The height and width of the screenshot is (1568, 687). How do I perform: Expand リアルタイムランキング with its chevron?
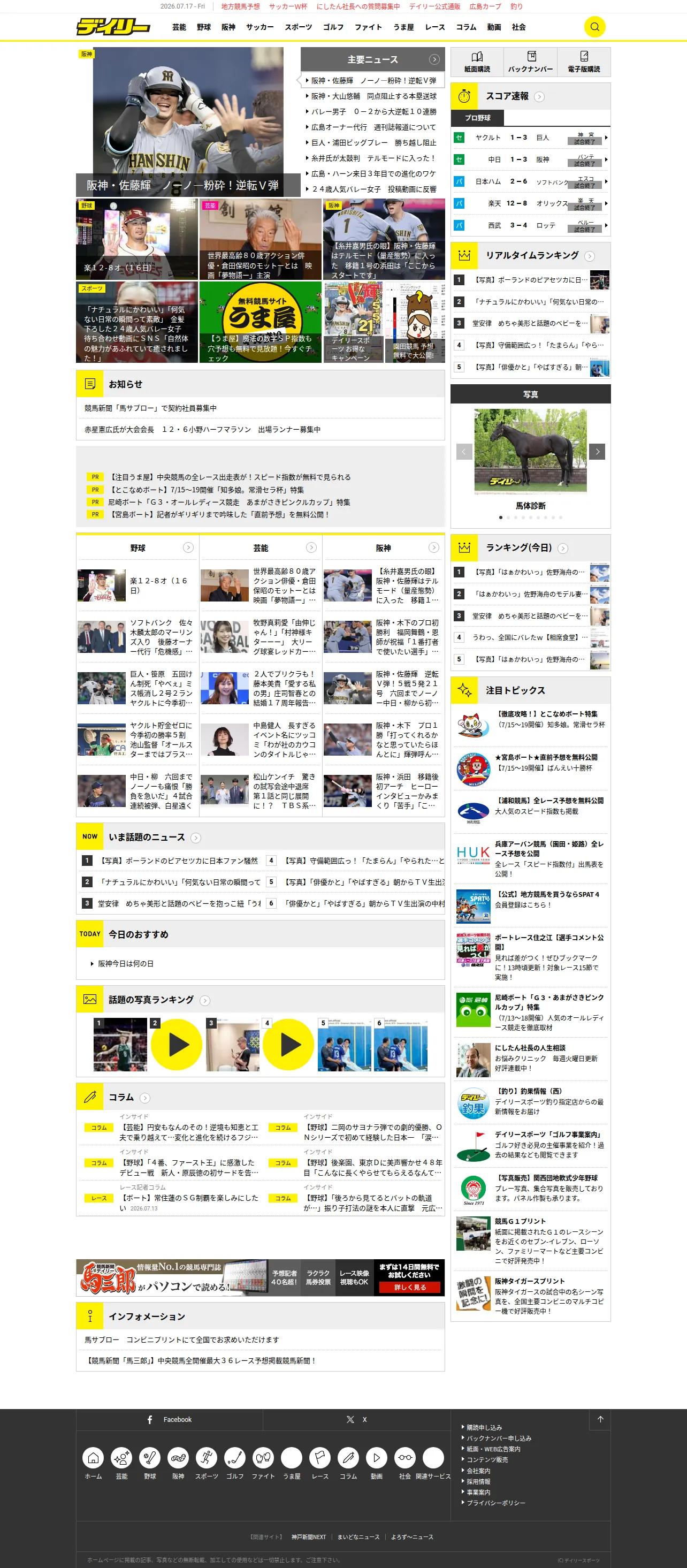(589, 256)
